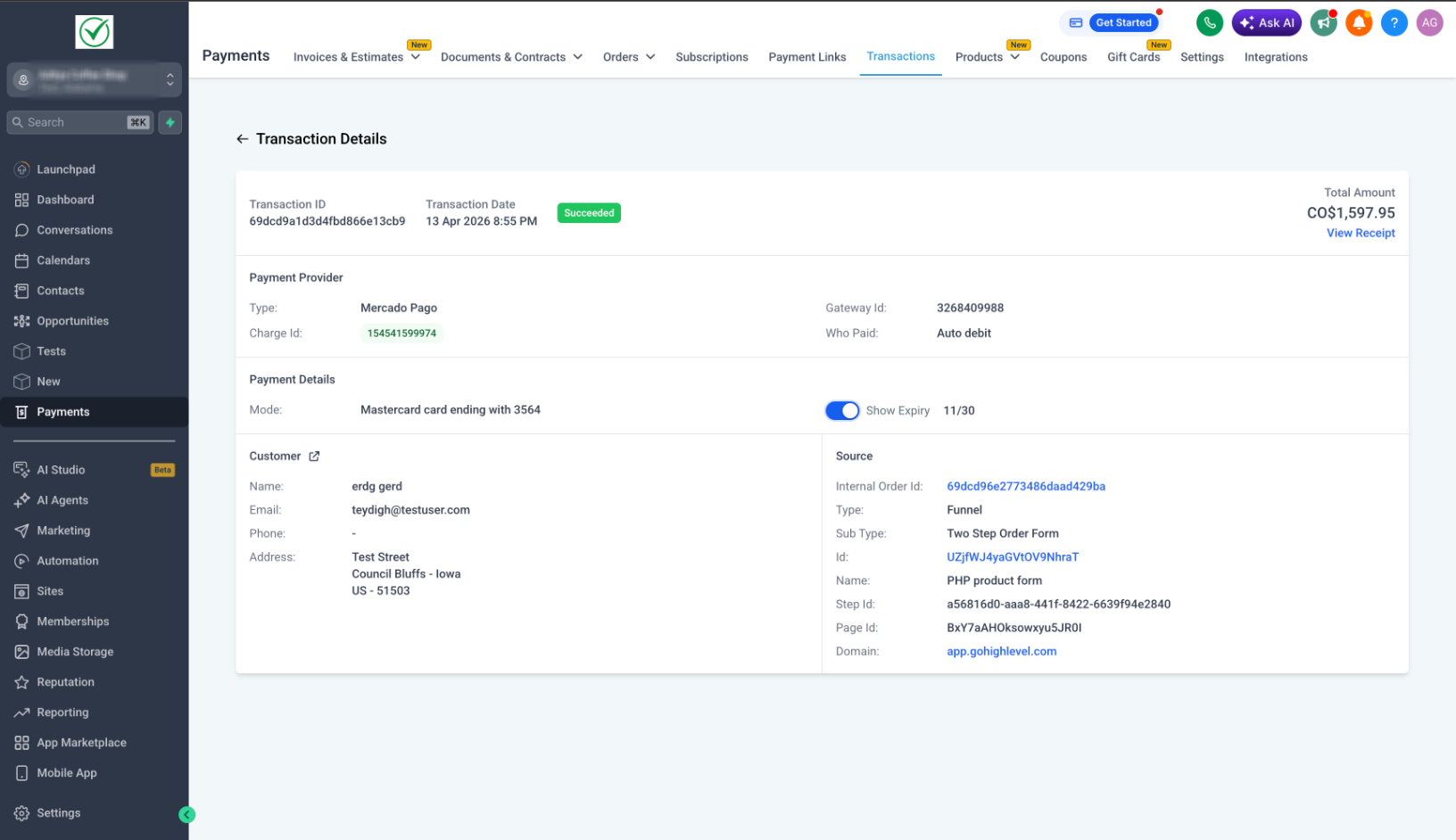This screenshot has width=1456, height=840.
Task: Open the Gift Cards tab
Action: tap(1134, 57)
